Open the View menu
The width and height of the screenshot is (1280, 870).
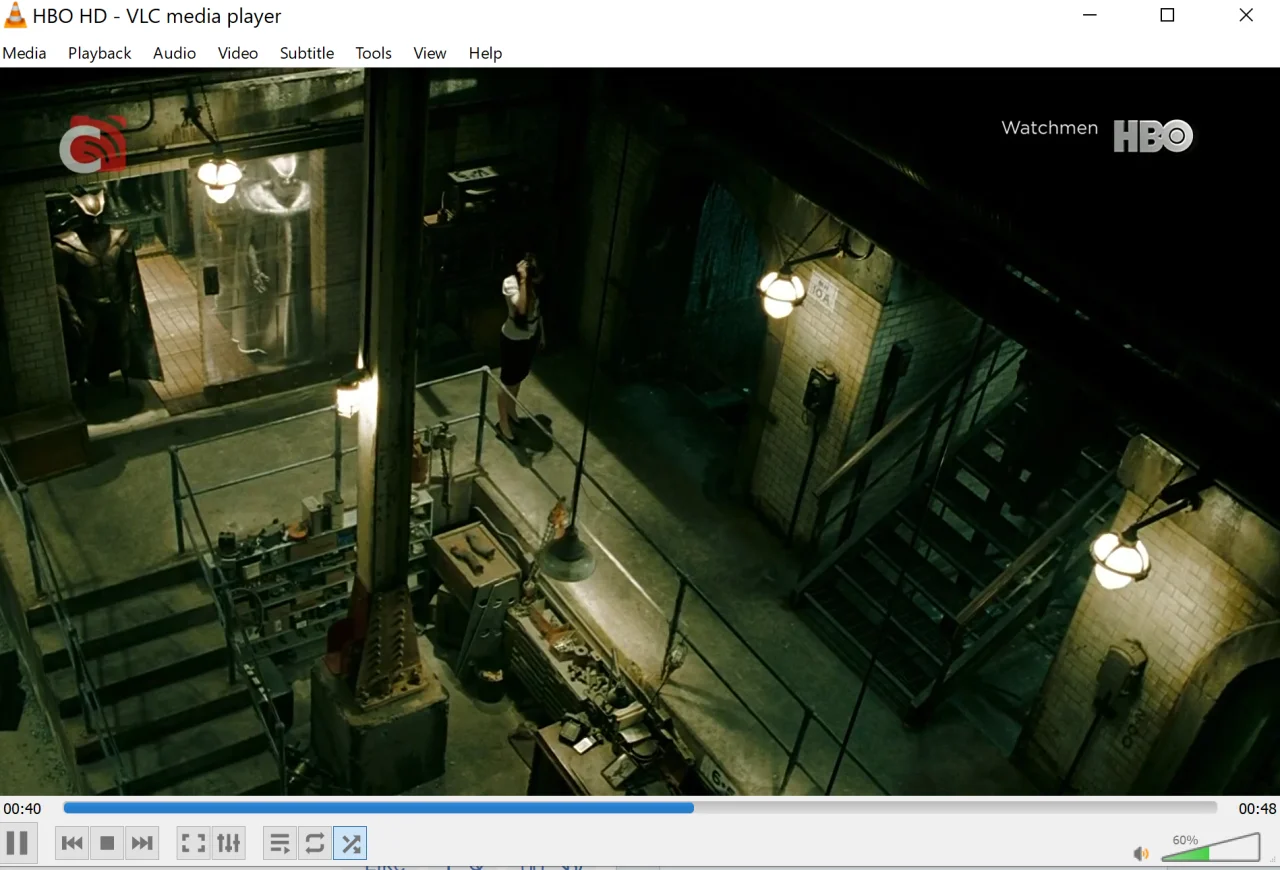(x=429, y=53)
